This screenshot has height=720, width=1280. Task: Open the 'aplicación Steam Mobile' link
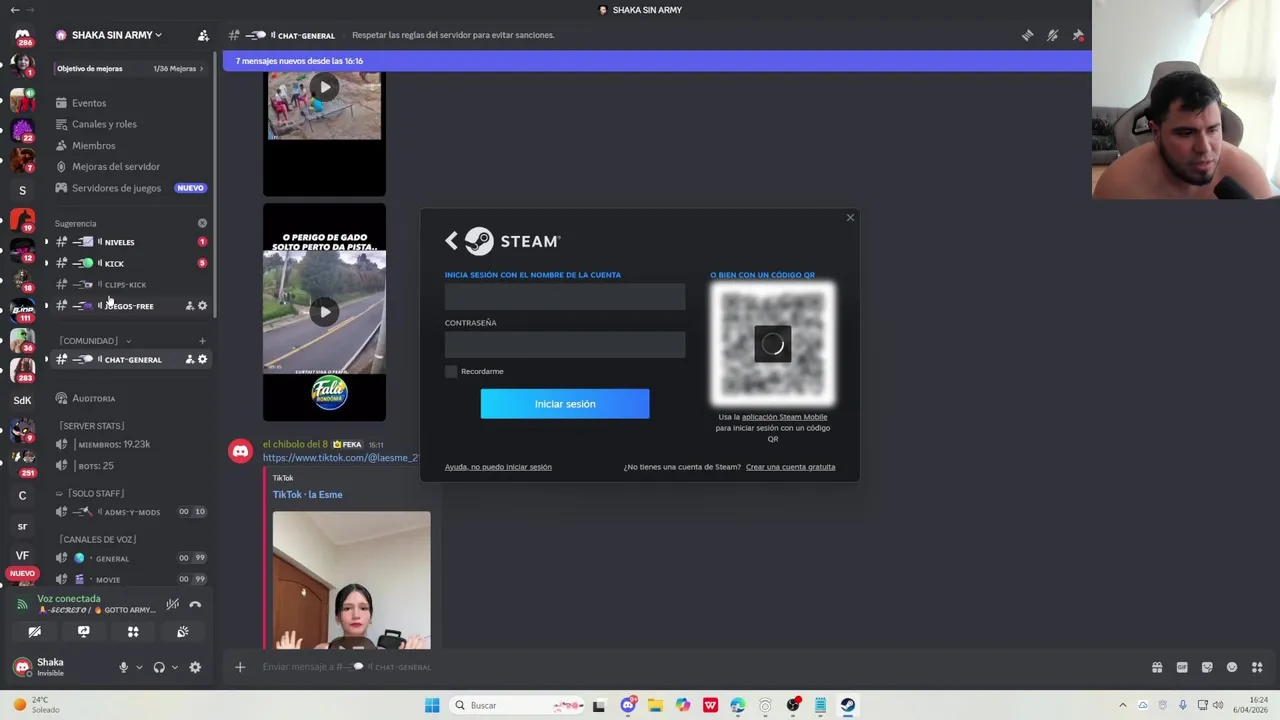click(x=784, y=417)
